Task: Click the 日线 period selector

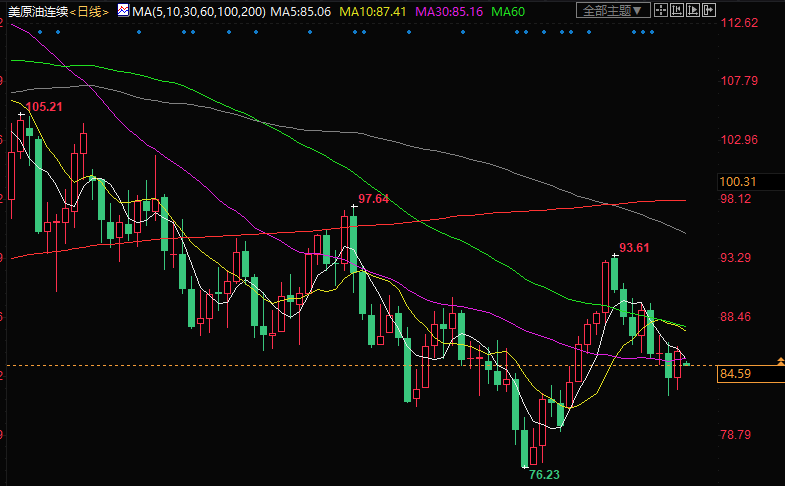Action: point(89,11)
